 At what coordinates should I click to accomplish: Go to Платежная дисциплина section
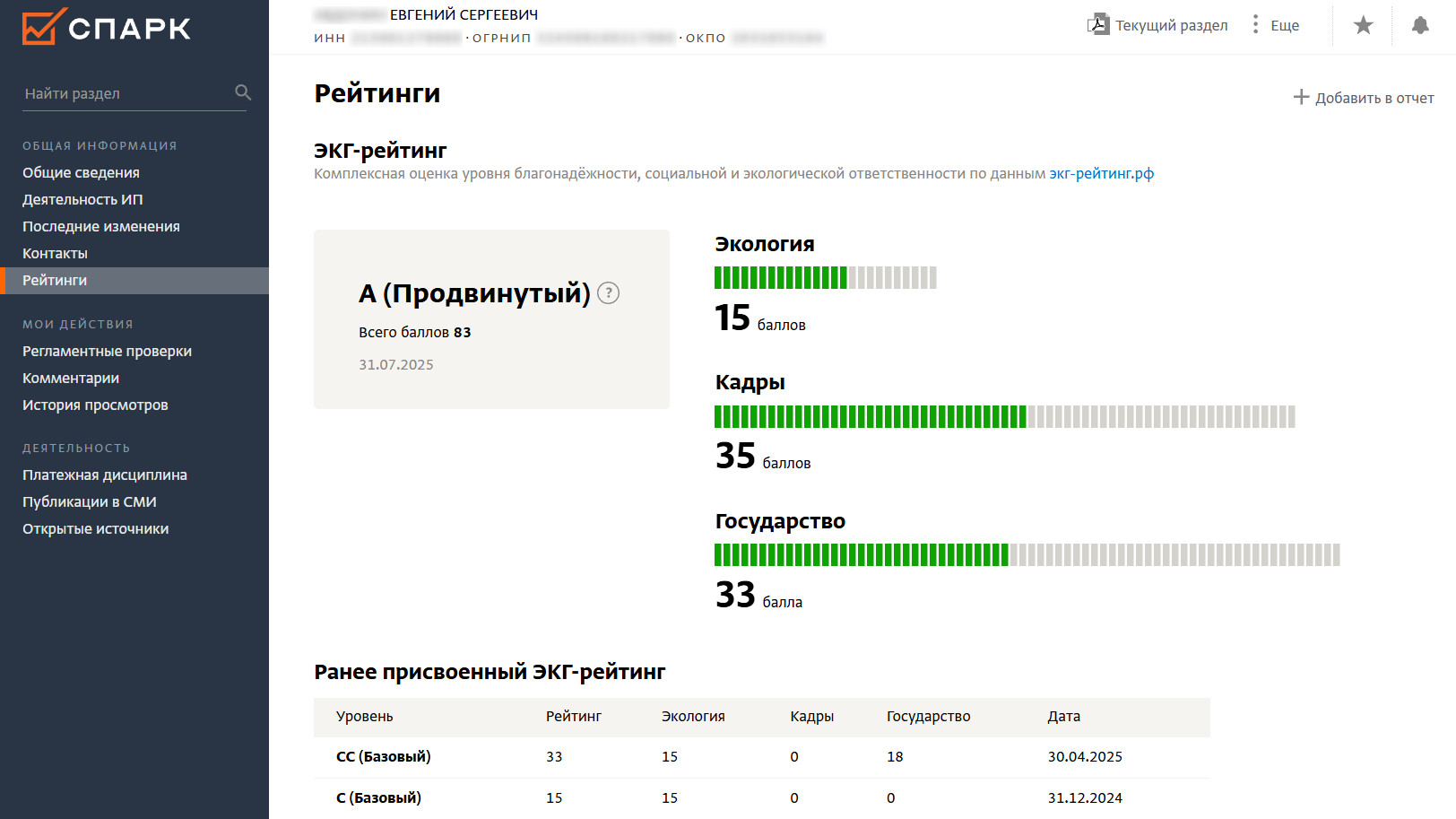click(x=104, y=475)
